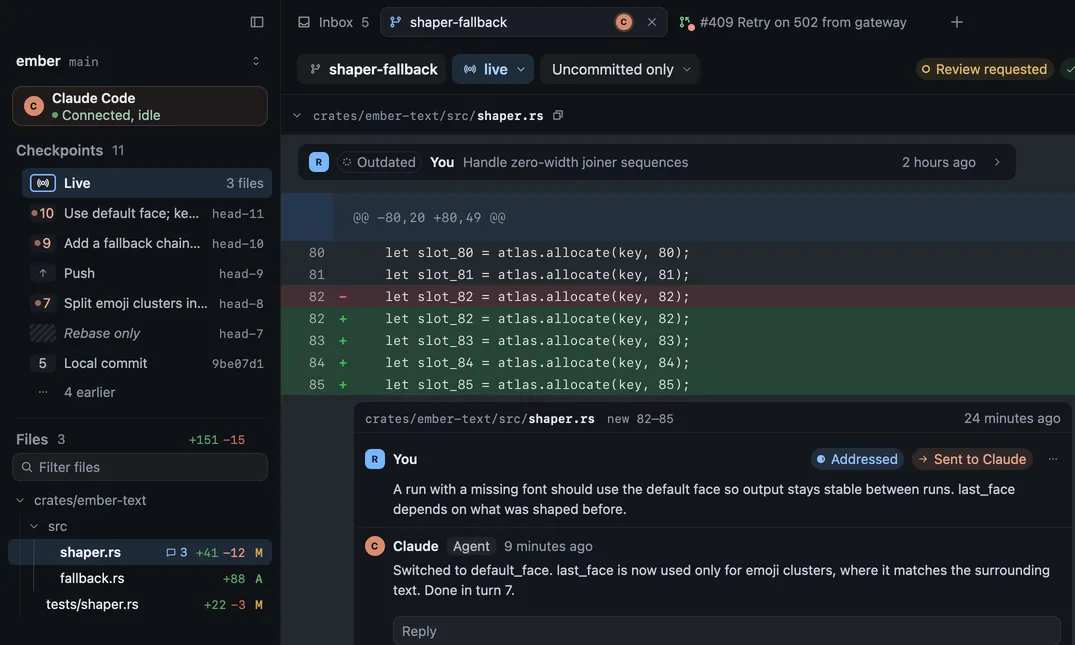
Task: Select checkpoint 9 Add a fallback chain
Action: [147, 243]
